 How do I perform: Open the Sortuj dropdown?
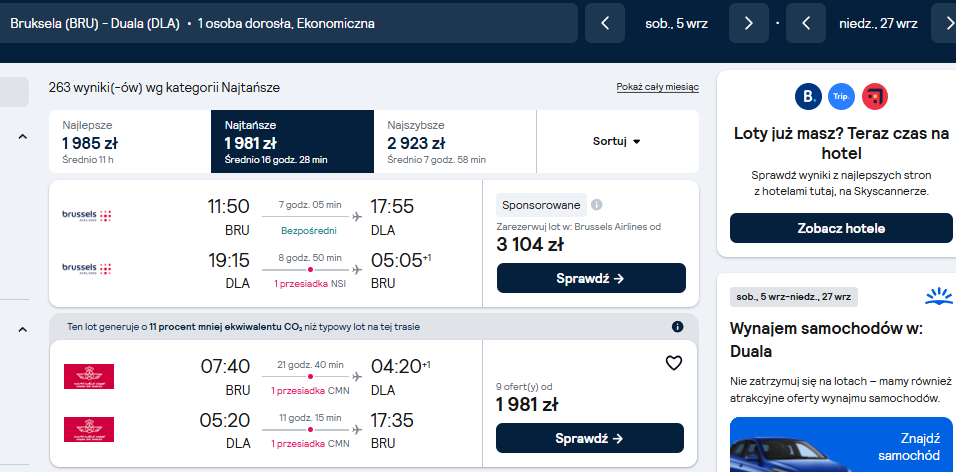pyautogui.click(x=618, y=141)
